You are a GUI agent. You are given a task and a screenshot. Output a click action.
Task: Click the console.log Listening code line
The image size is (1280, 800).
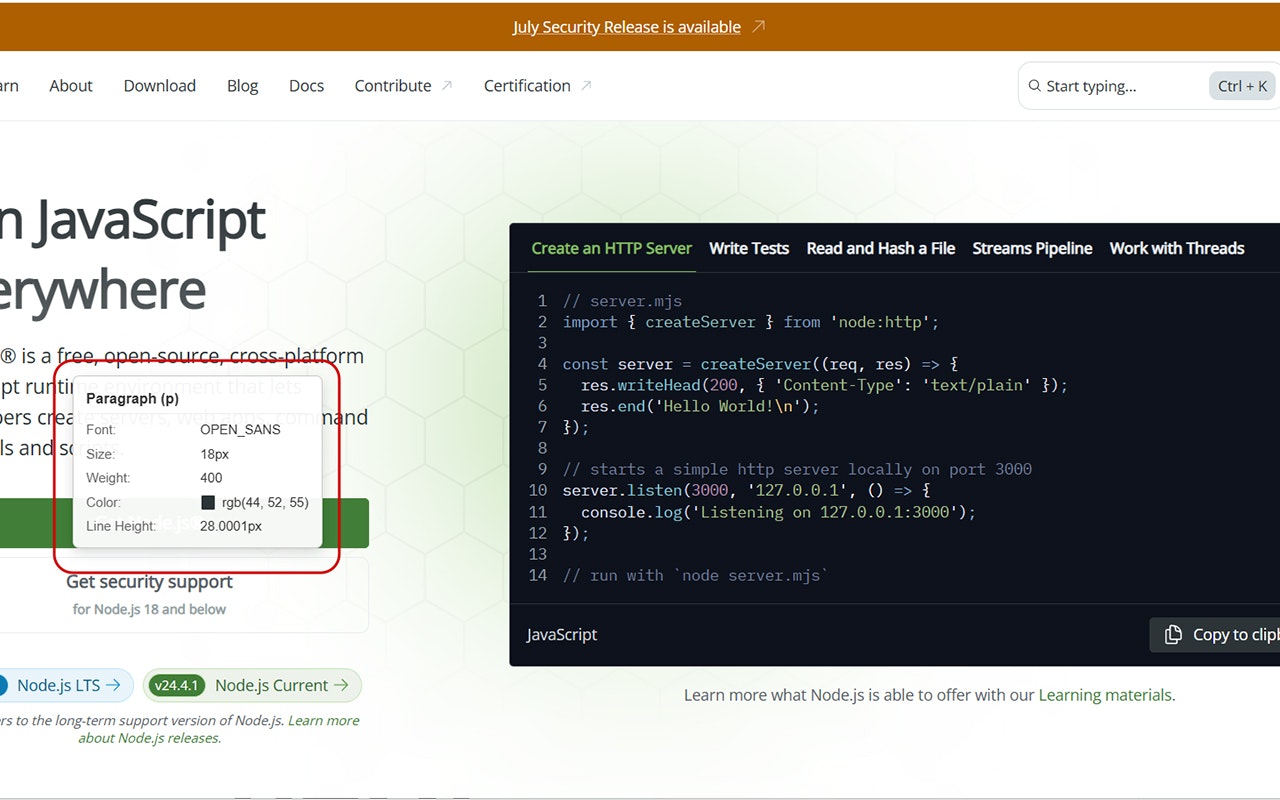[x=778, y=512]
